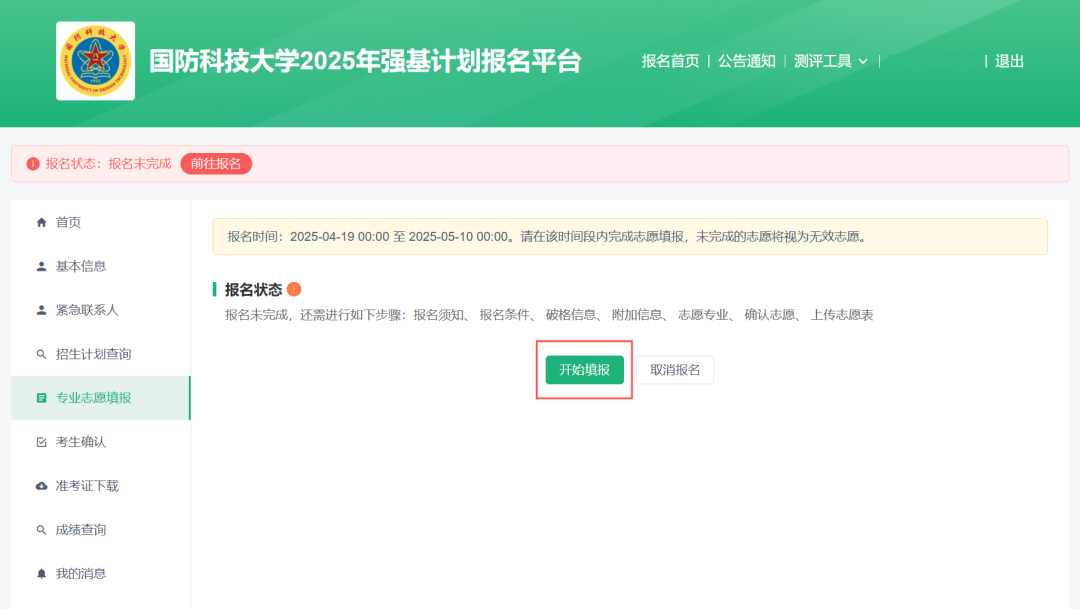Click the 取消报名 button
The width and height of the screenshot is (1080, 609).
(x=675, y=370)
